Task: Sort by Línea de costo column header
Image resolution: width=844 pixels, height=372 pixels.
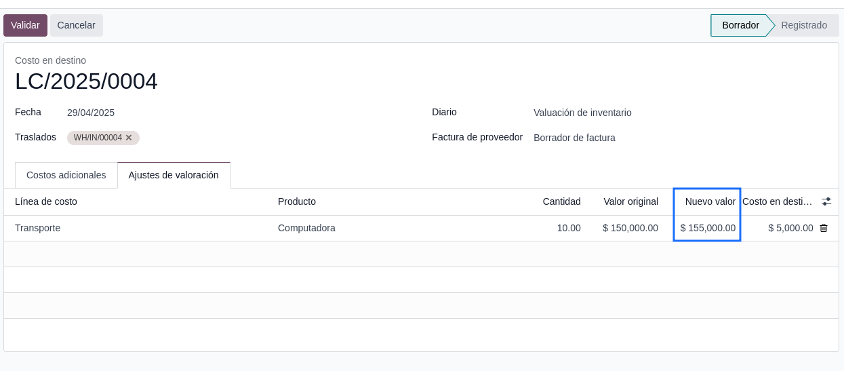Action: pos(46,202)
